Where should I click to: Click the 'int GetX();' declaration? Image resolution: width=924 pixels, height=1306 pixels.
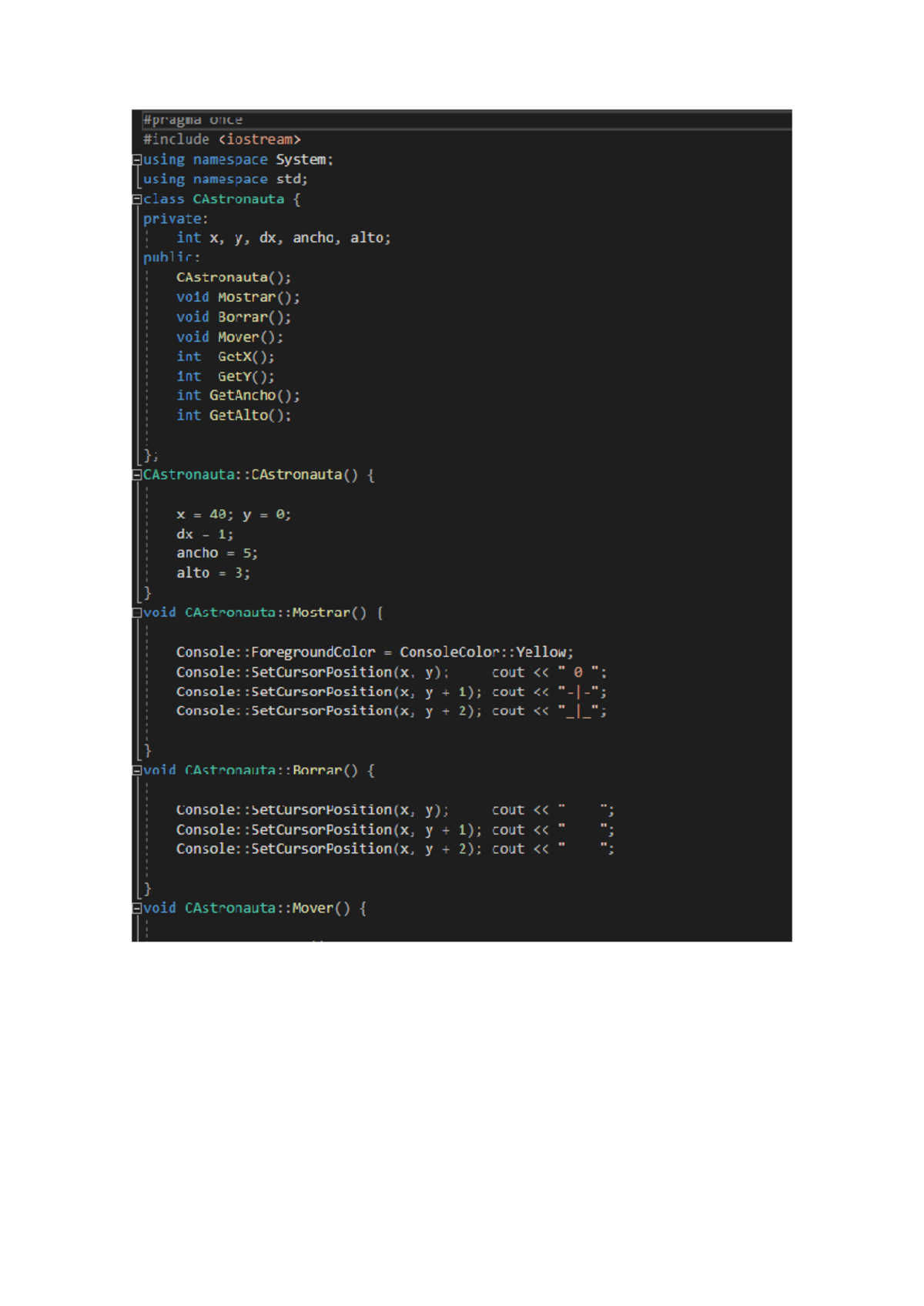(226, 357)
